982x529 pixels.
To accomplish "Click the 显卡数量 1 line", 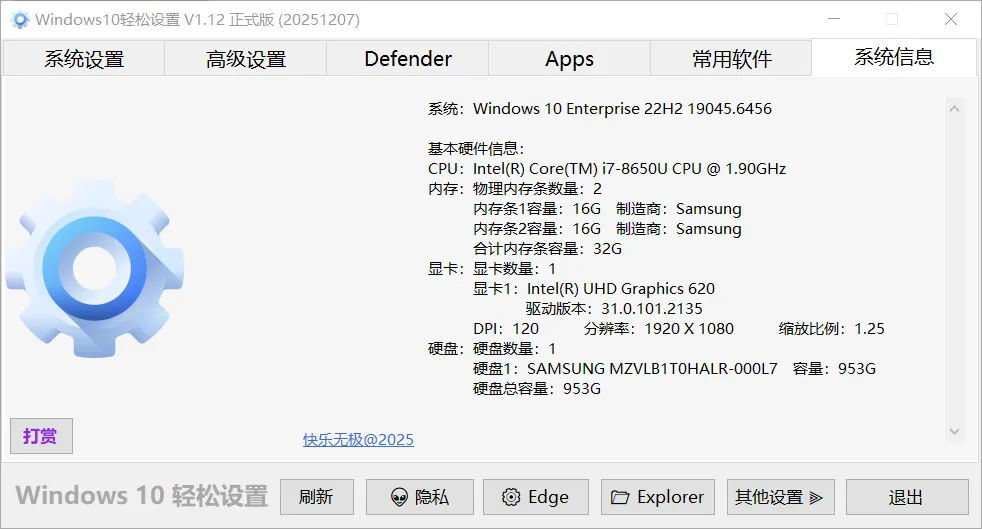I will click(514, 269).
